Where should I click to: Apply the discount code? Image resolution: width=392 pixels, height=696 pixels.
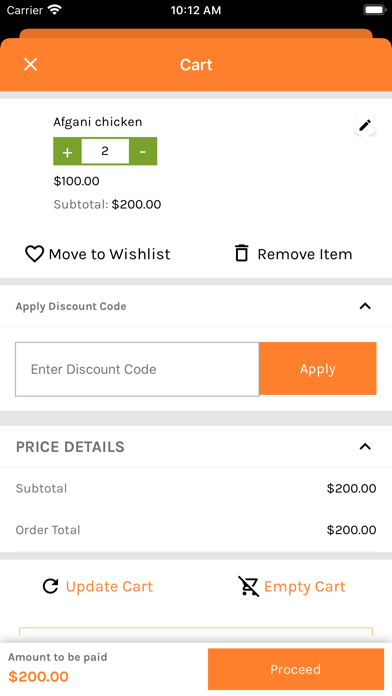(x=318, y=368)
